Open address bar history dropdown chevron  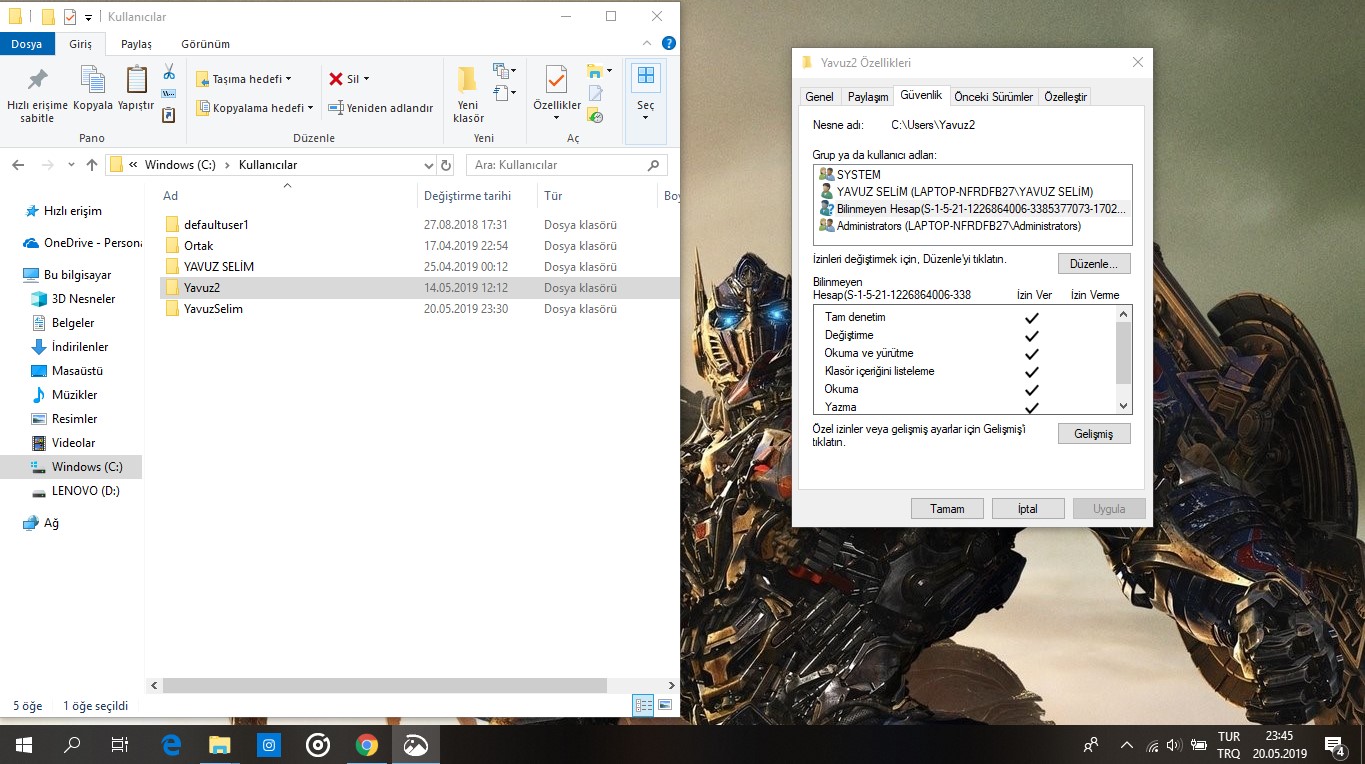(x=429, y=165)
